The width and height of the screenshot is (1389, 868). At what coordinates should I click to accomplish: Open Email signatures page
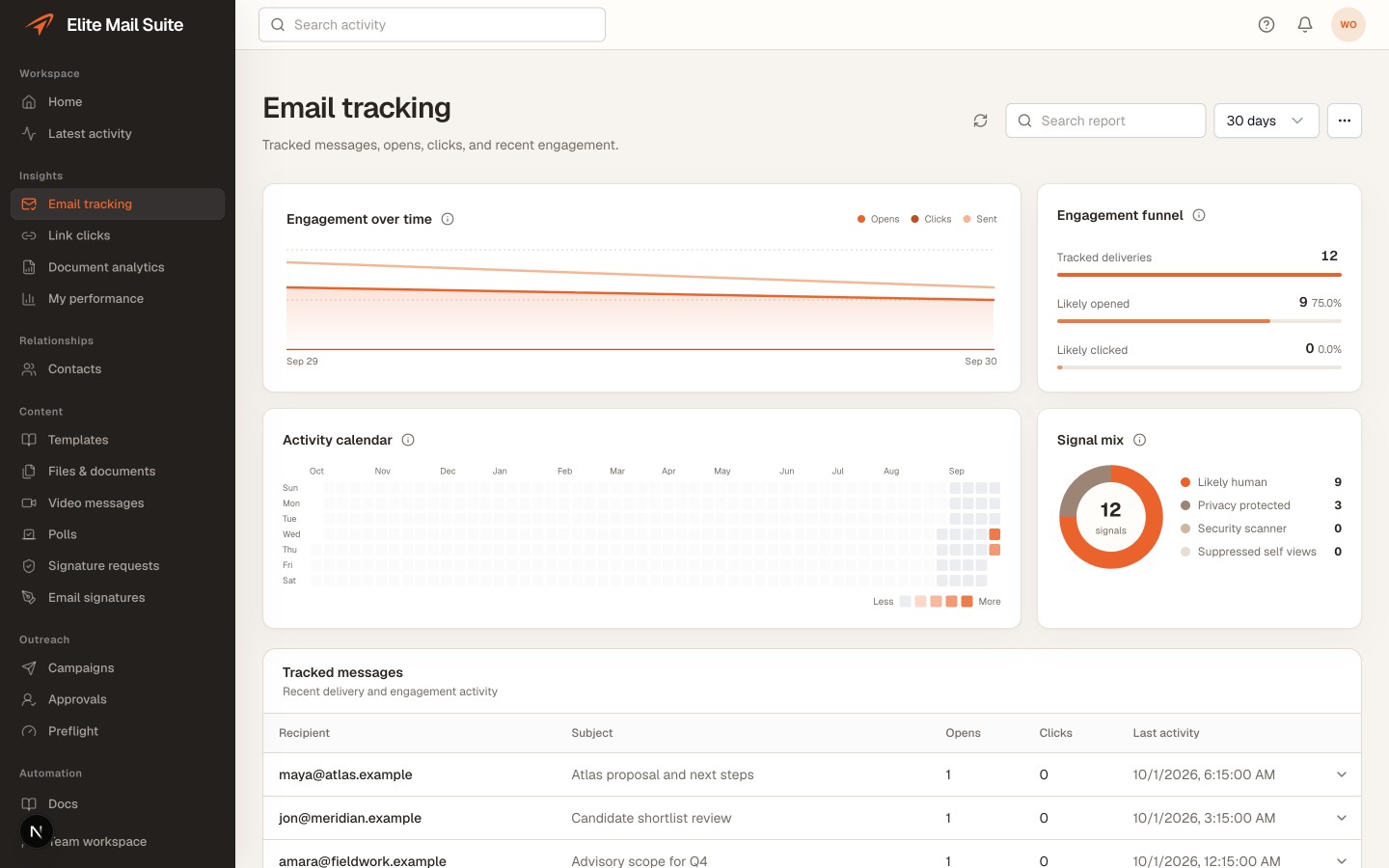tap(118, 598)
